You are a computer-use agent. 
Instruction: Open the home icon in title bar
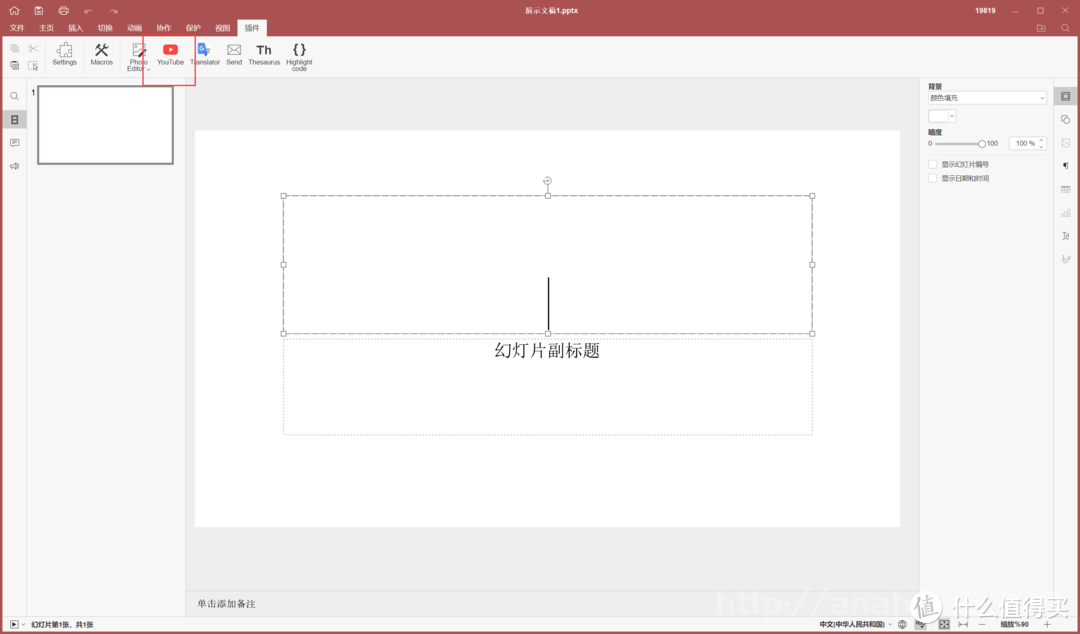pyautogui.click(x=14, y=10)
